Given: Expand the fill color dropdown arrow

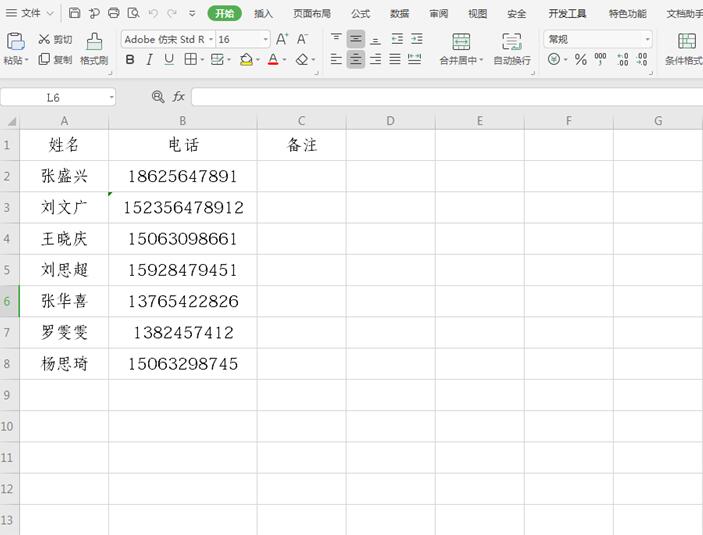Looking at the screenshot, I should [258, 60].
